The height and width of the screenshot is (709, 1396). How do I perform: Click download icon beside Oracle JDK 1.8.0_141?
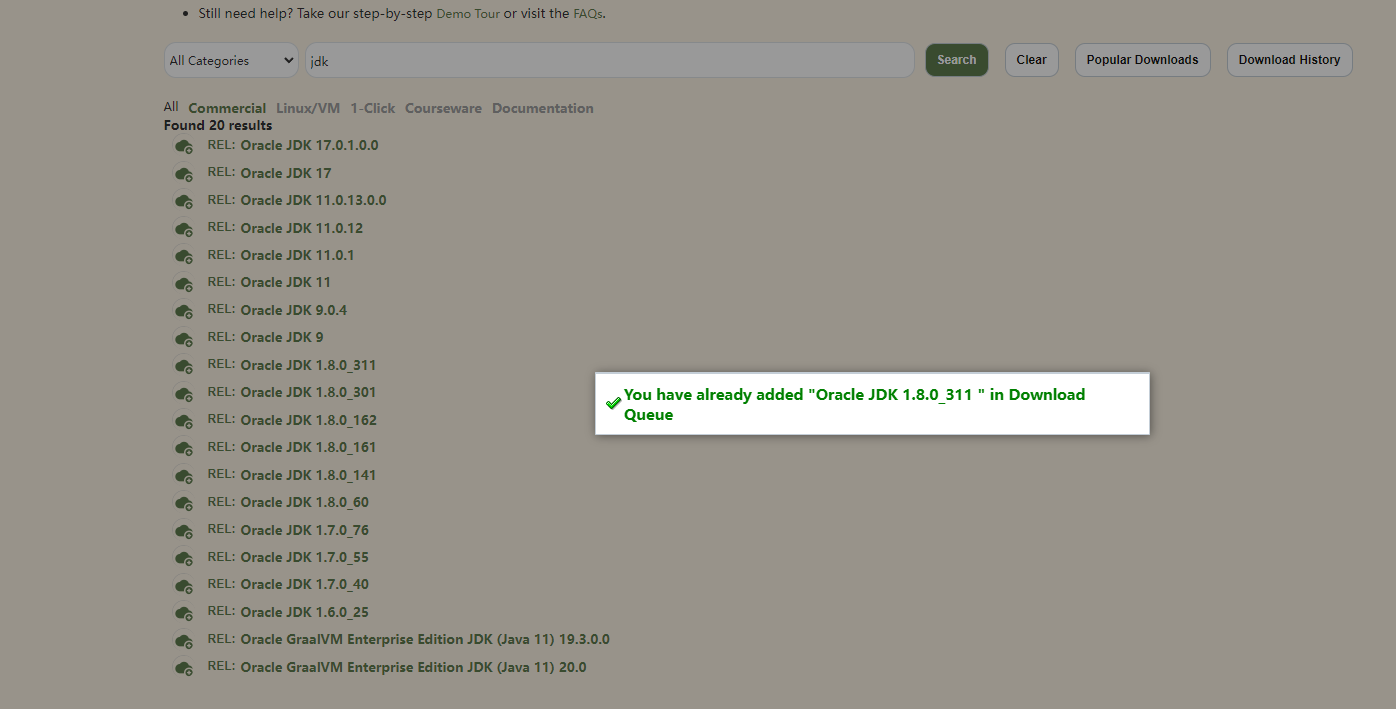click(183, 476)
